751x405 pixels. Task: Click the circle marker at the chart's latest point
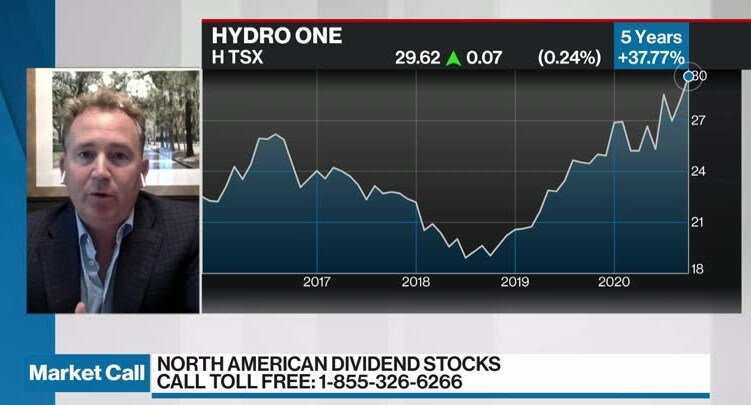point(688,76)
